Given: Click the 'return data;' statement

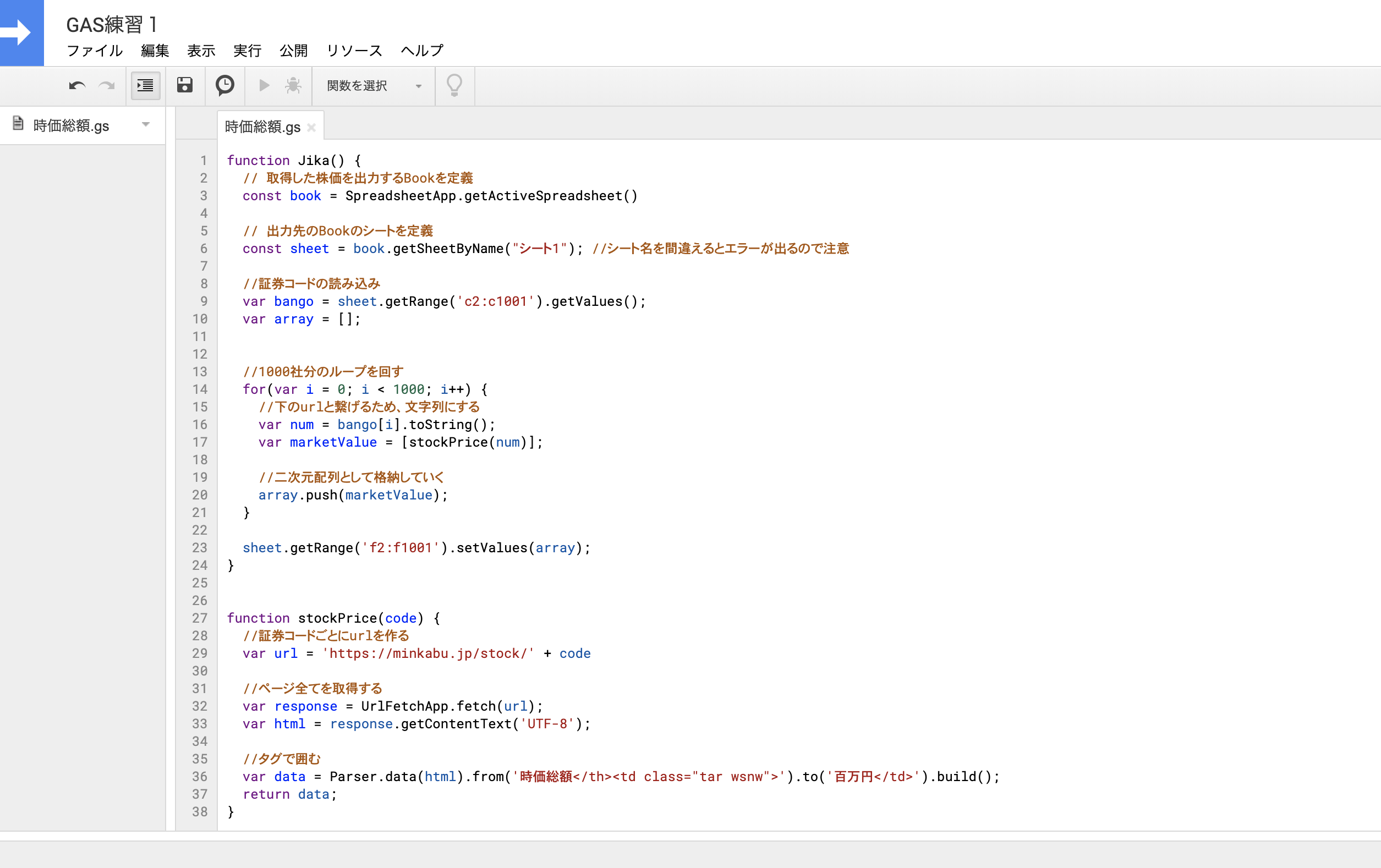Looking at the screenshot, I should 289,795.
